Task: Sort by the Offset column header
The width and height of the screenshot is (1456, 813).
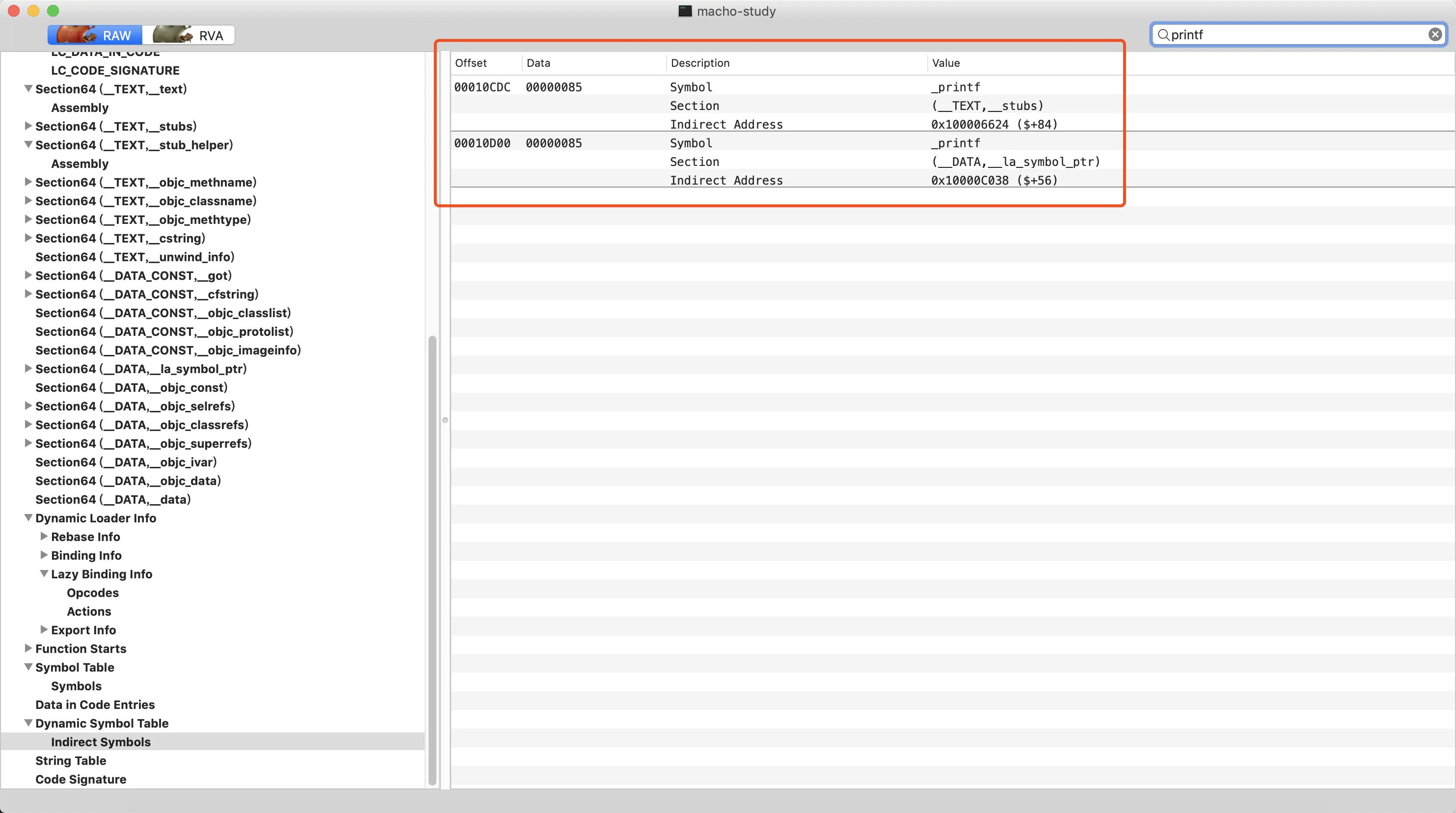Action: click(x=471, y=63)
